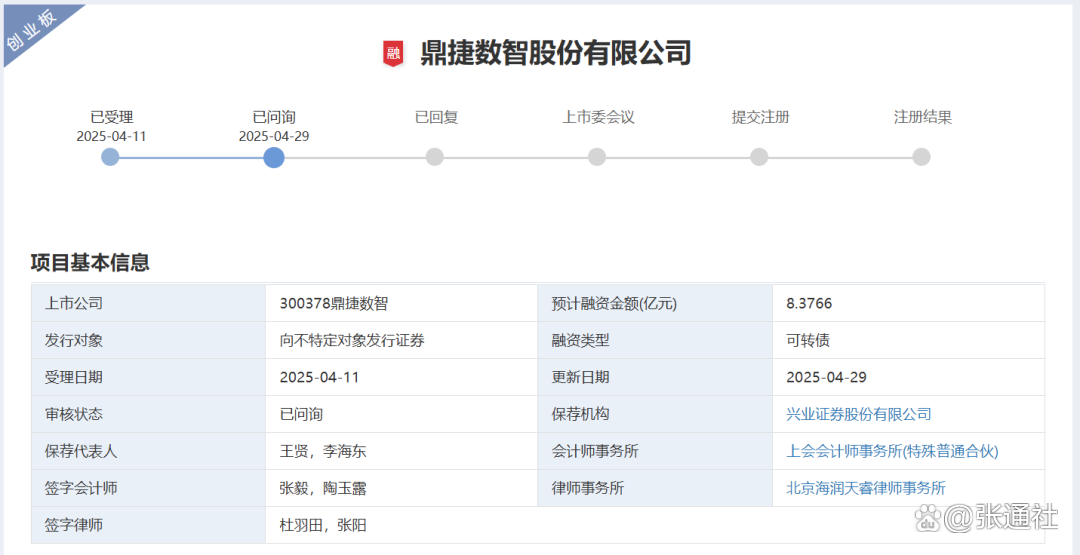Click the date 2025-04-11 under 已受理
This screenshot has height=555, width=1080.
click(112, 136)
